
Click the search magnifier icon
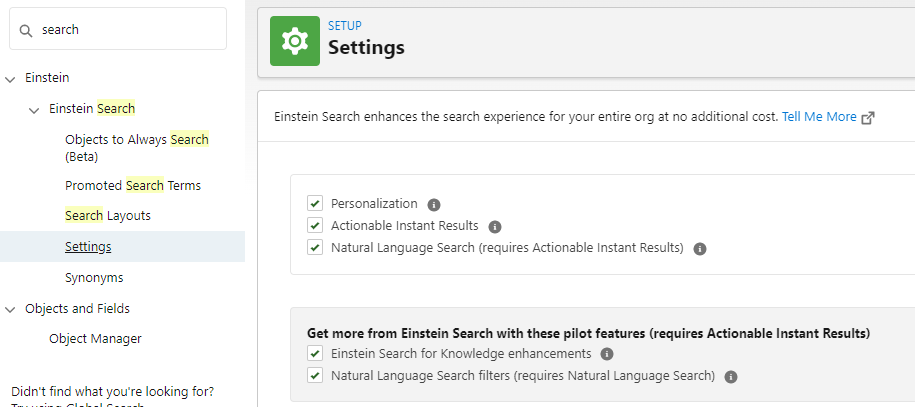[x=26, y=30]
